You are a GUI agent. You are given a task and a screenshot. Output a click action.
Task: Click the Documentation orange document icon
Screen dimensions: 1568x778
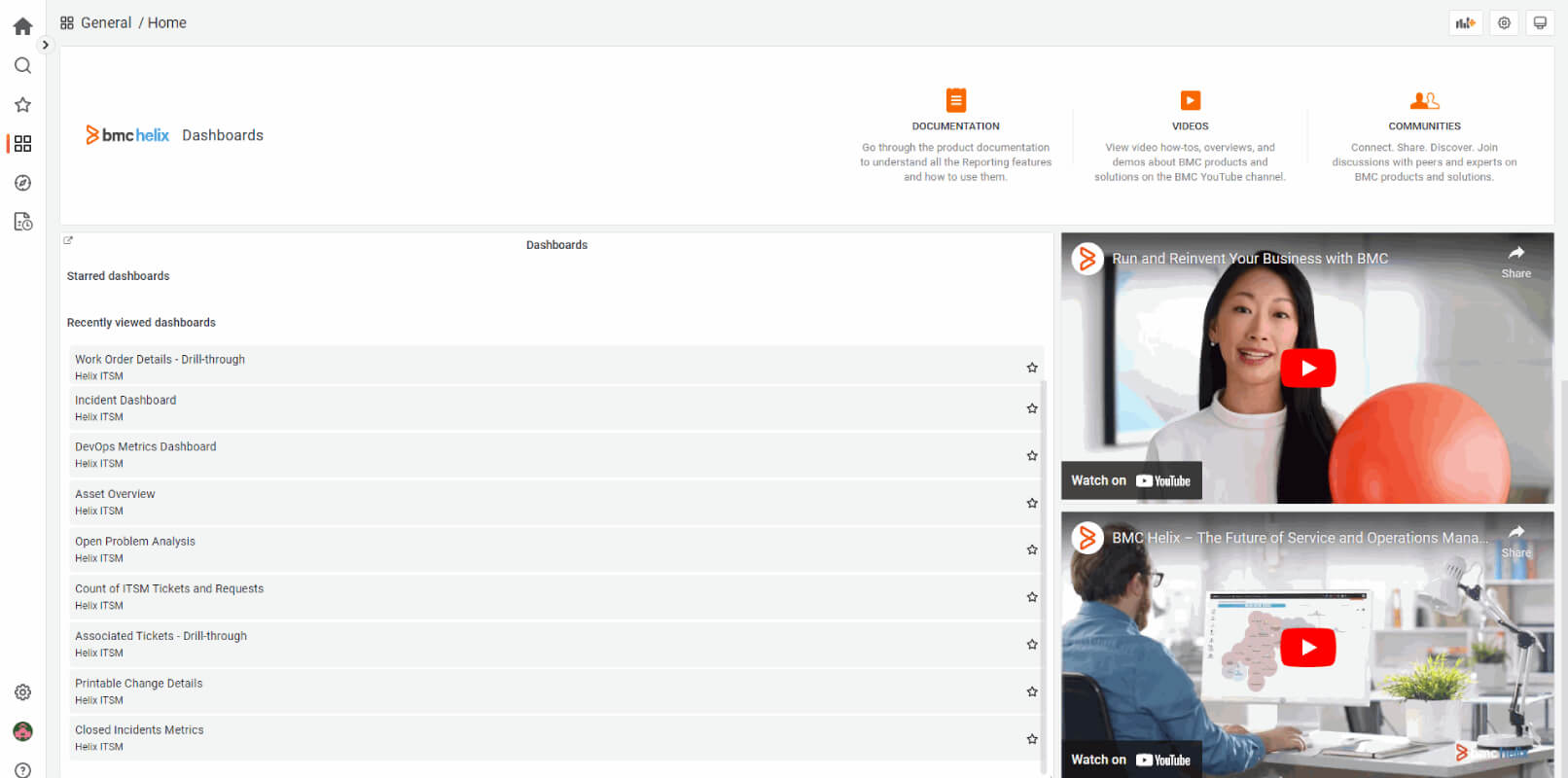pos(956,100)
